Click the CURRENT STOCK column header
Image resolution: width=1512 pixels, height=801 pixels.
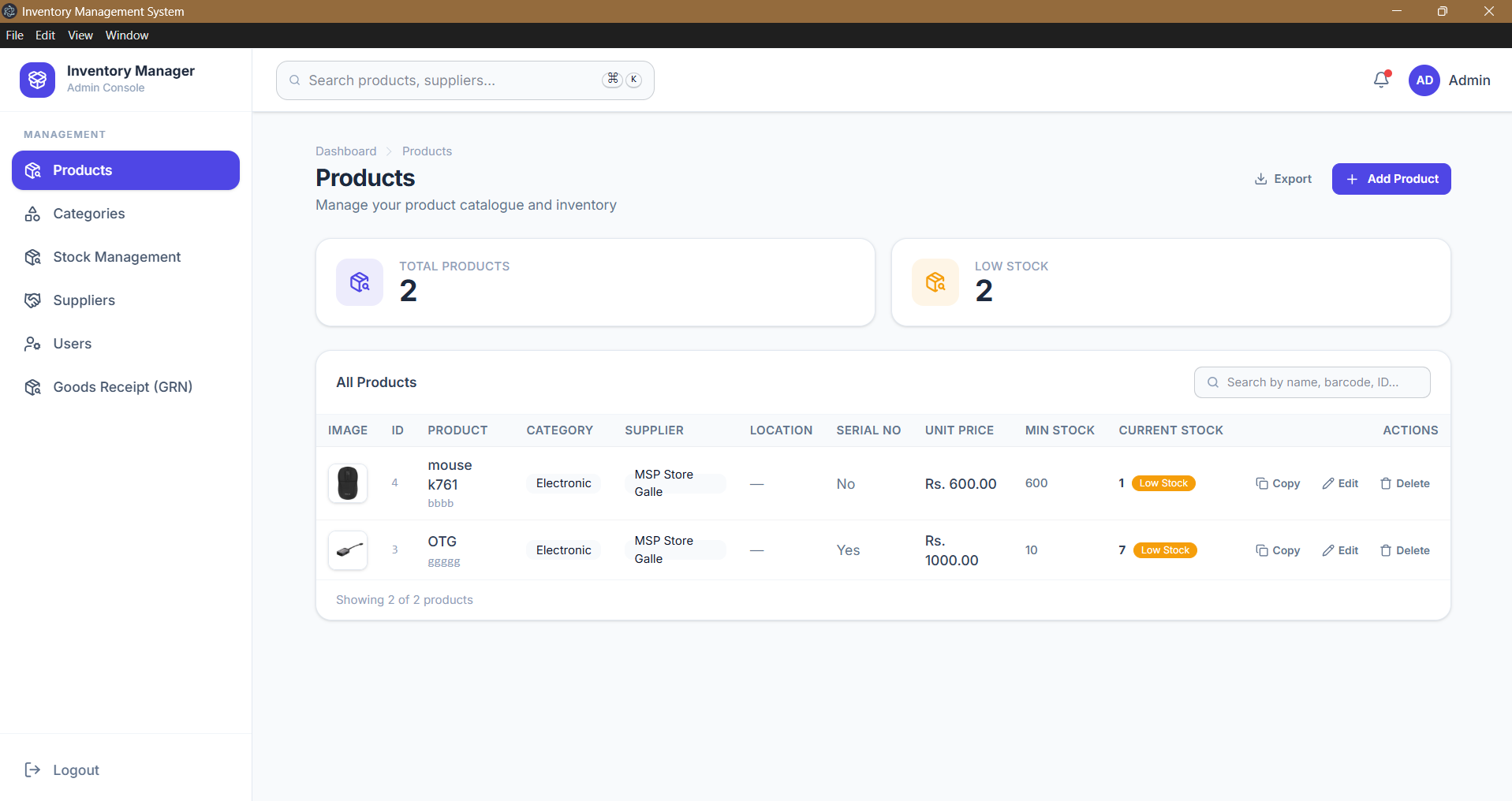click(x=1170, y=430)
